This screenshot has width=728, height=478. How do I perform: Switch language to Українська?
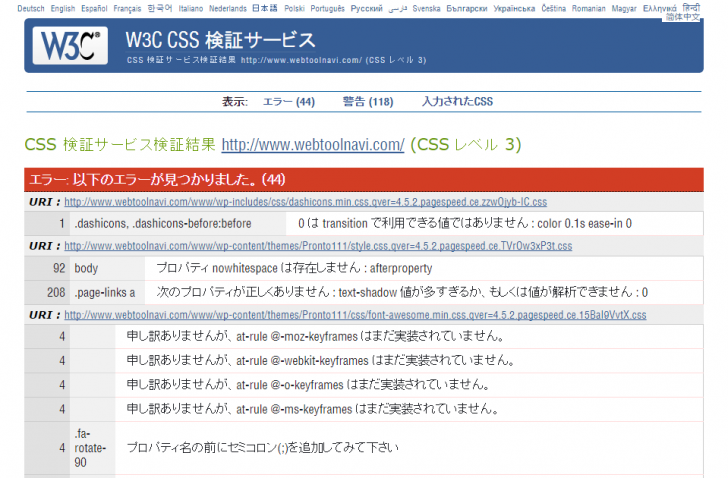point(514,8)
